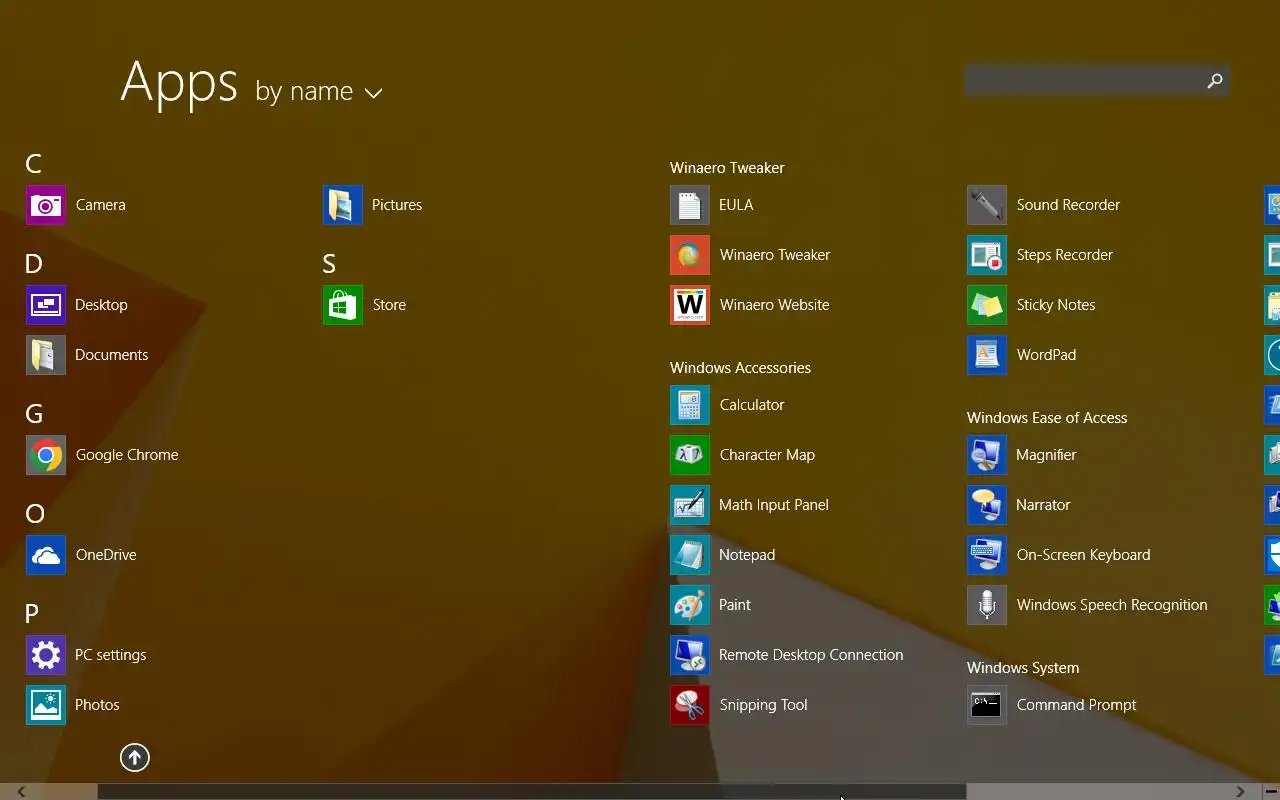Open the 'by name' sort dropdown

coord(319,91)
